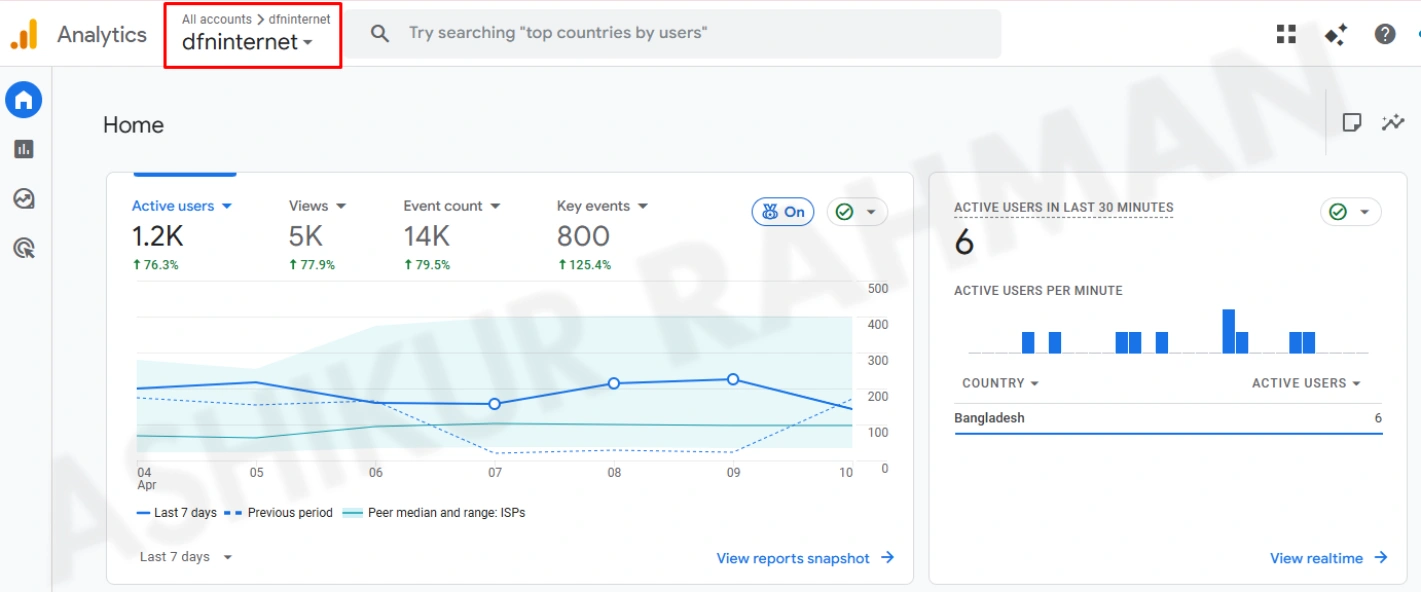This screenshot has width=1421, height=592.
Task: Open View realtime link
Action: [1329, 558]
